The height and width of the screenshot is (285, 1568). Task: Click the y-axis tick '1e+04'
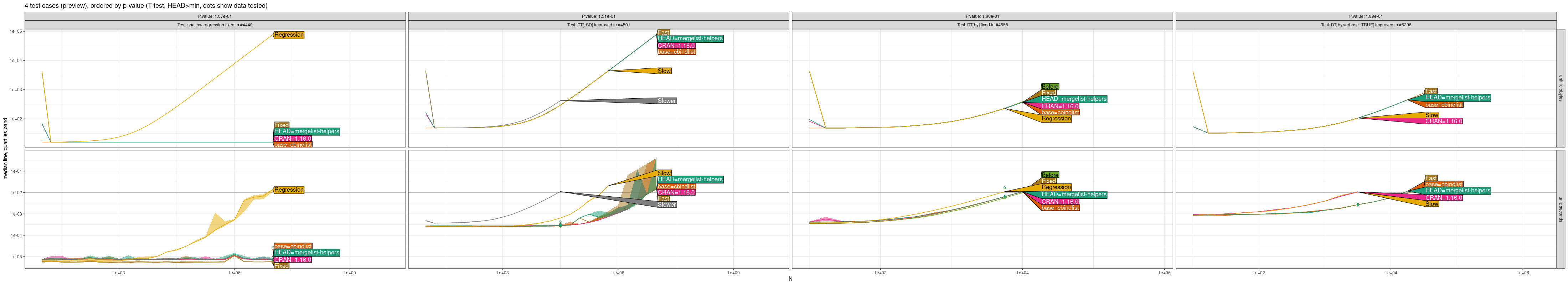16,60
